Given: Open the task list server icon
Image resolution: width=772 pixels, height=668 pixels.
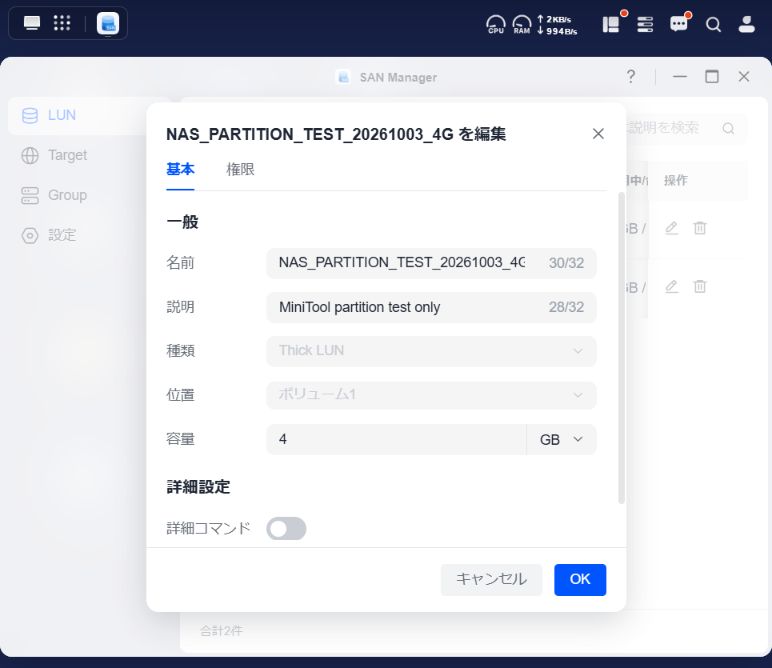Looking at the screenshot, I should point(645,24).
